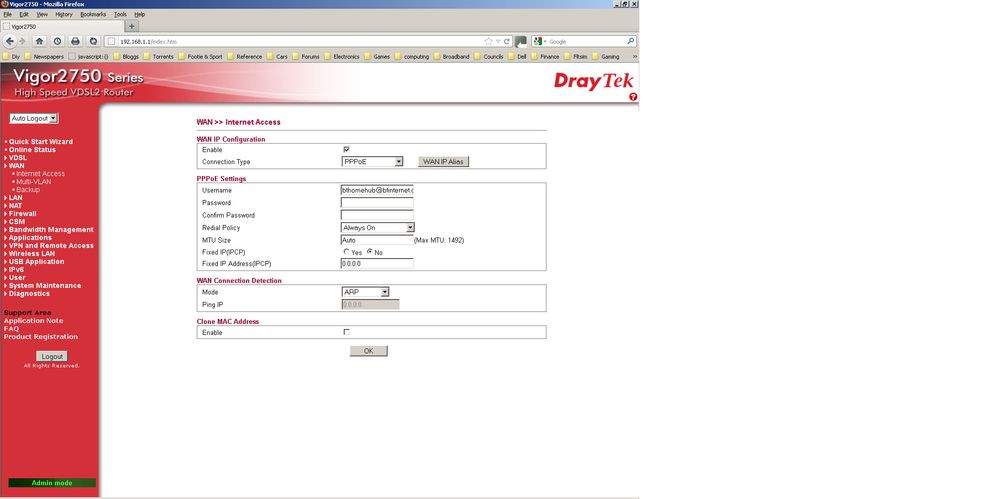Open the History menu

point(64,14)
